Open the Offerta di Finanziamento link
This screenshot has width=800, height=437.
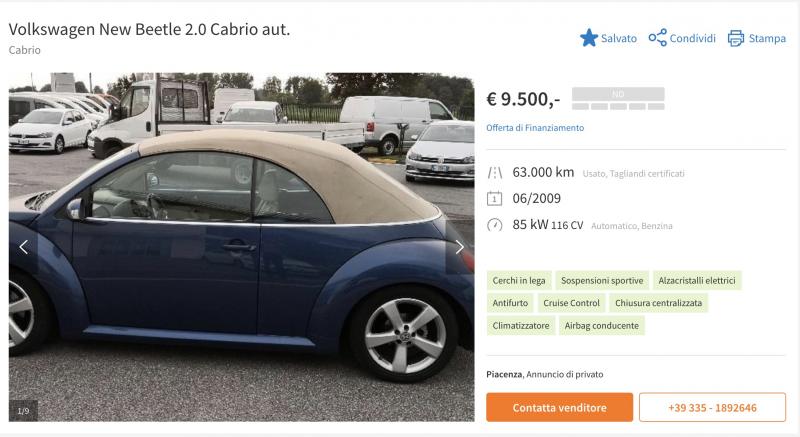(535, 128)
